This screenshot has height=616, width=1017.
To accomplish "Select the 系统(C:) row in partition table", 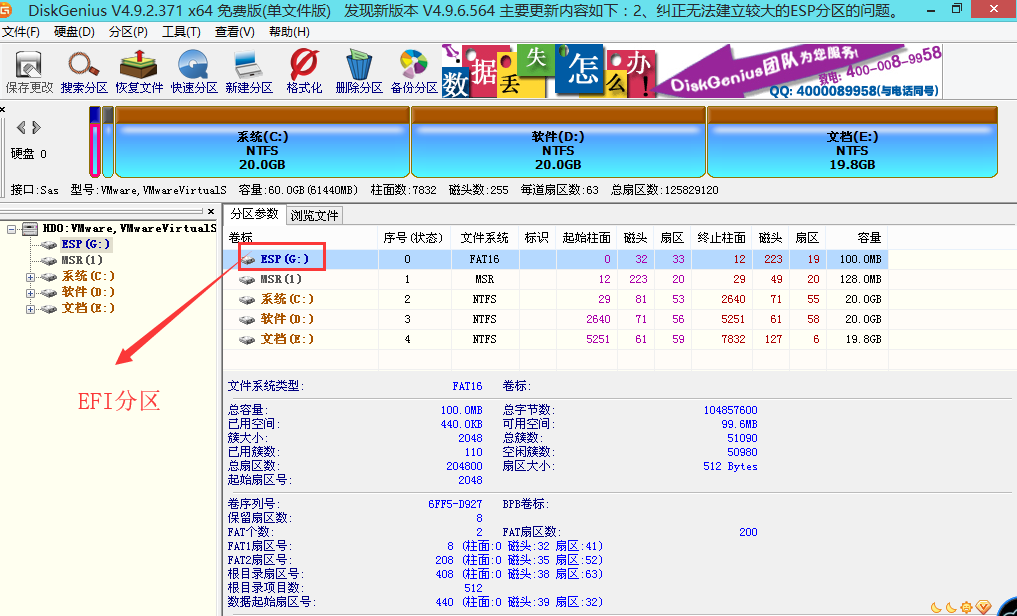I will tap(555, 300).
